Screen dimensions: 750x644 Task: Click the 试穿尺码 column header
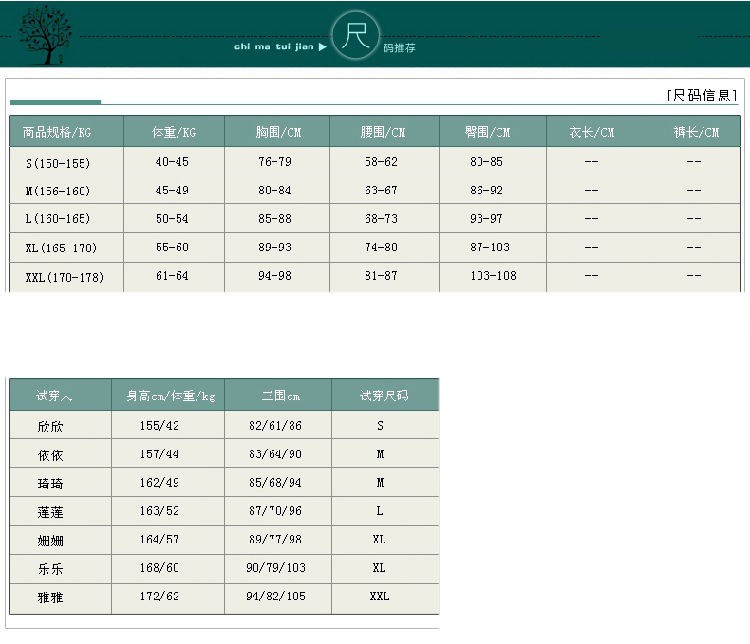[384, 396]
